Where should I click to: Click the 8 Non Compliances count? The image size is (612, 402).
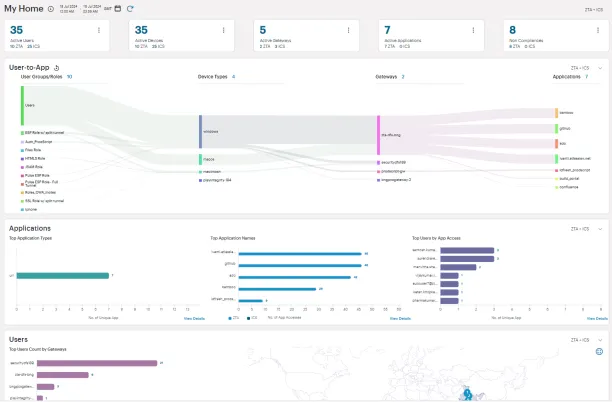pyautogui.click(x=512, y=30)
